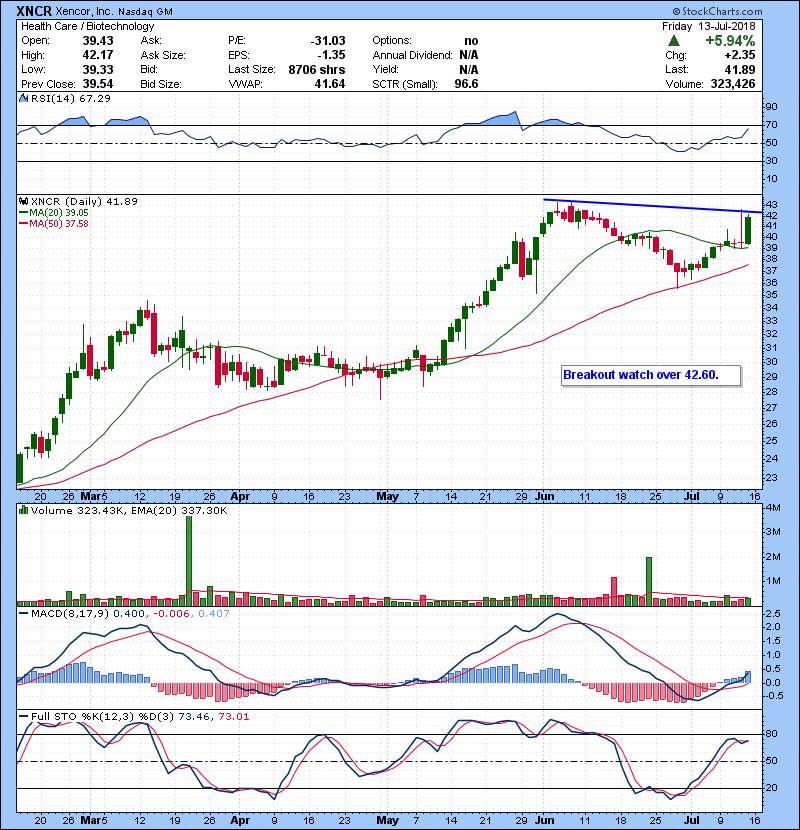Click the 'Bid Size:' label
The height and width of the screenshot is (830, 800).
pos(161,84)
